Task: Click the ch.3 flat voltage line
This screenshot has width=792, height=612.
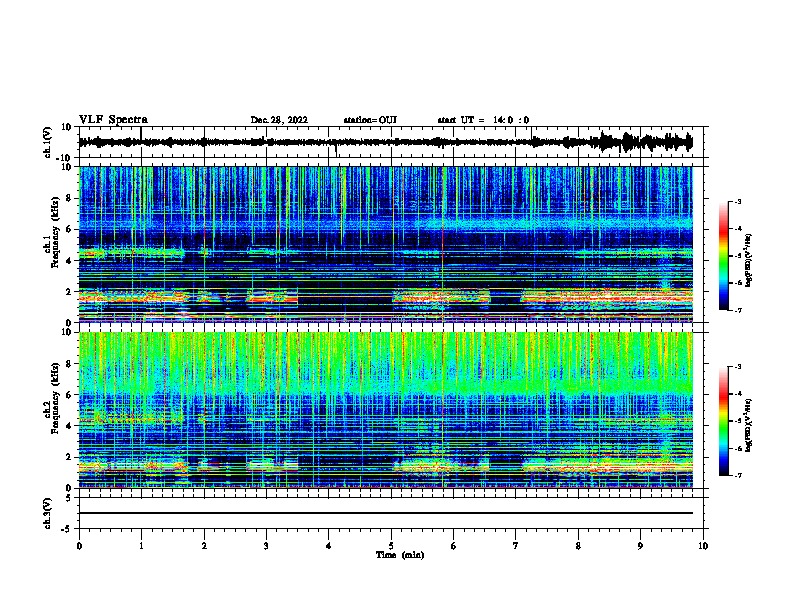Action: [386, 513]
